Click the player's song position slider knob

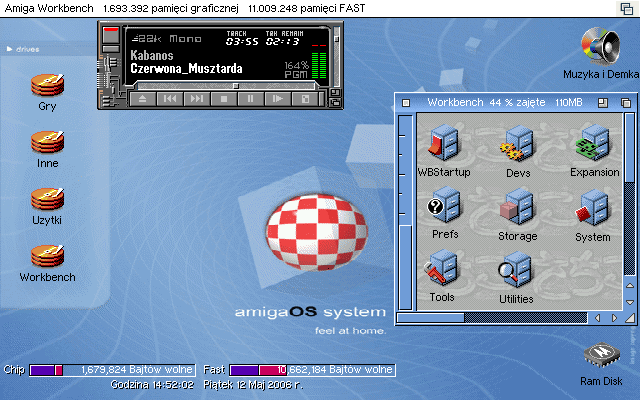[x=236, y=86]
